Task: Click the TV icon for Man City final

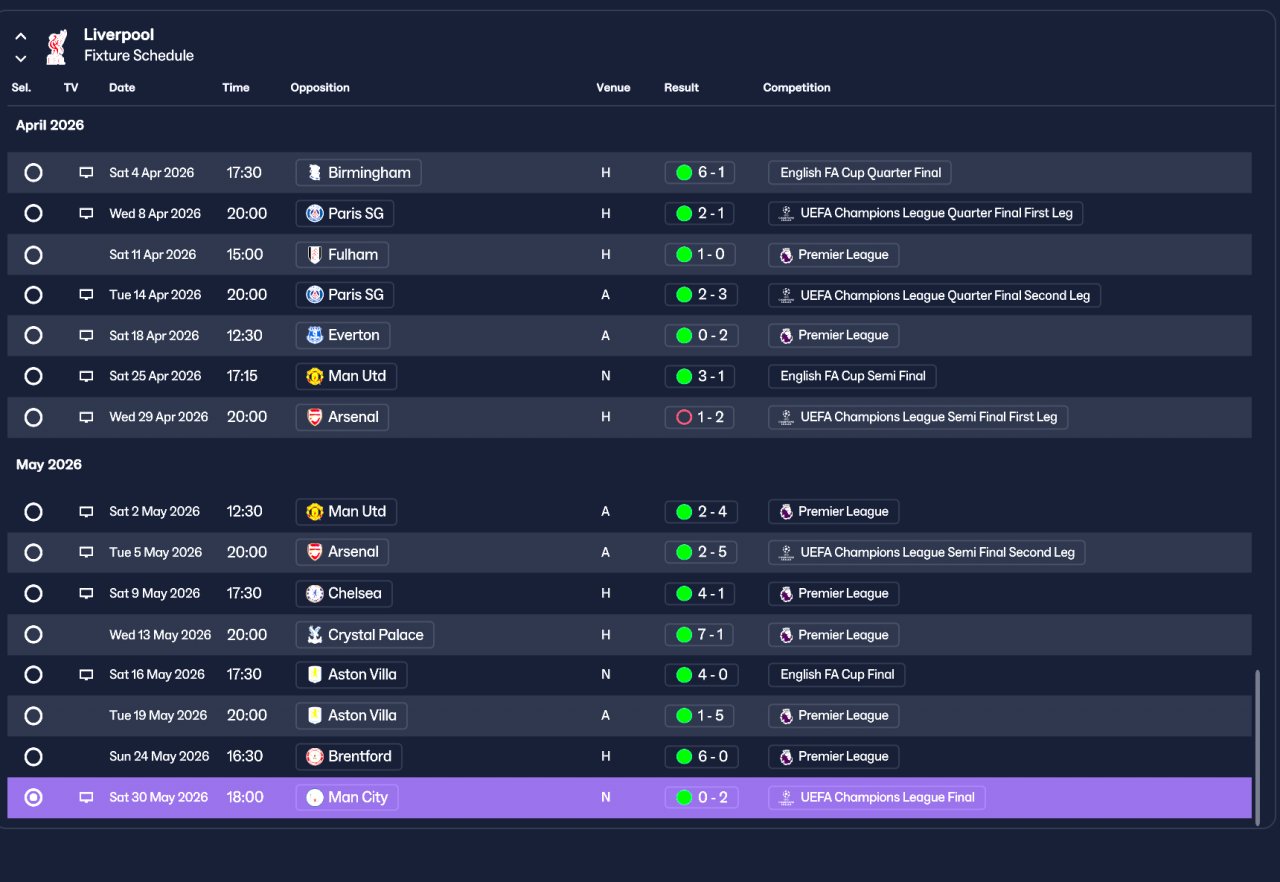Action: coord(86,798)
